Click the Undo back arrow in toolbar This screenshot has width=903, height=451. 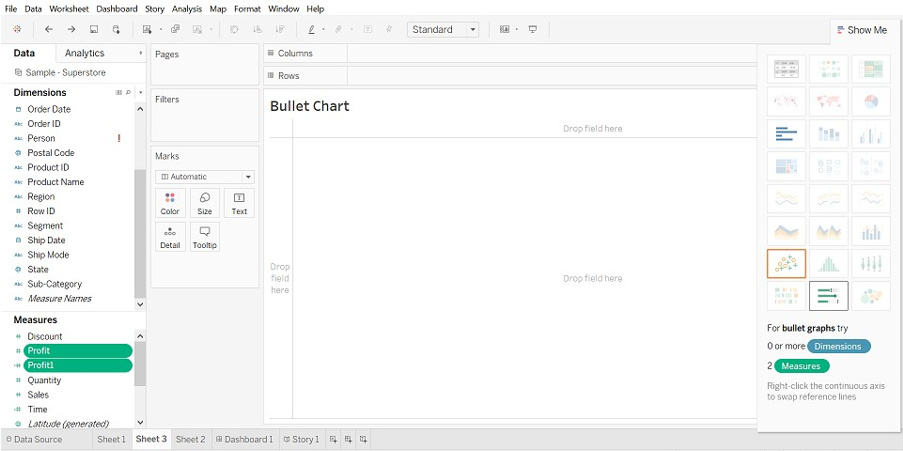coord(49,29)
